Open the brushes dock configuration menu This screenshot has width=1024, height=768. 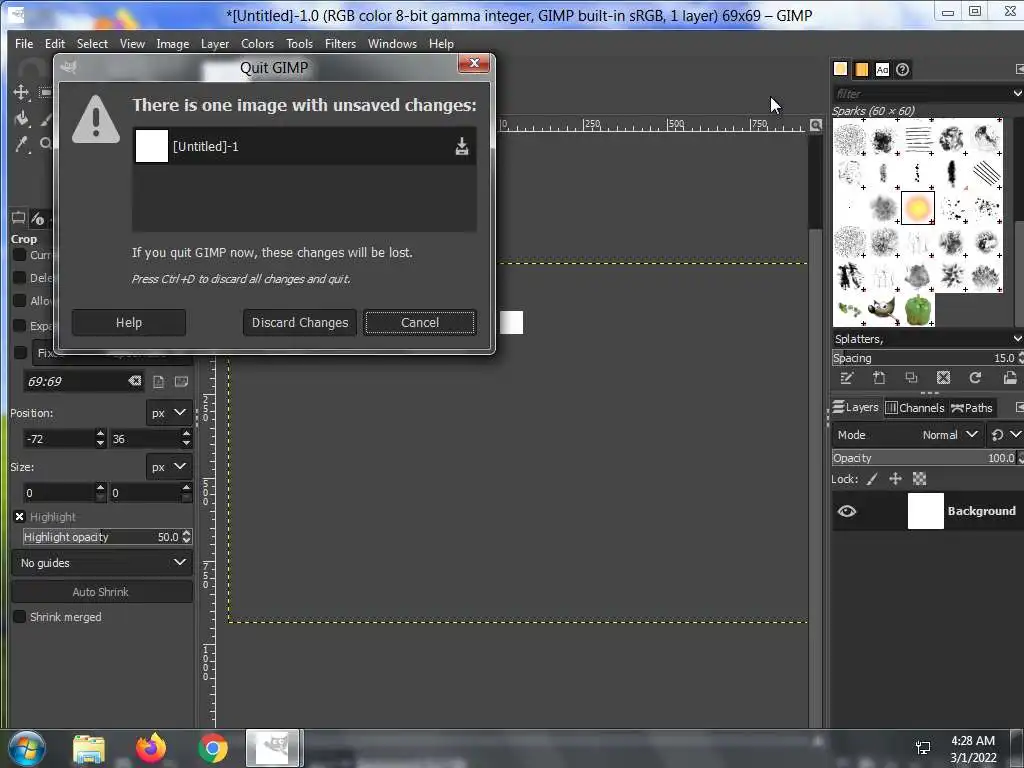pos(1019,69)
